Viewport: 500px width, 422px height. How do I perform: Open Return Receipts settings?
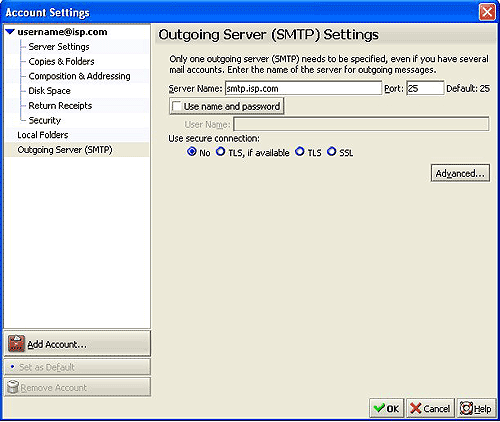[x=60, y=106]
